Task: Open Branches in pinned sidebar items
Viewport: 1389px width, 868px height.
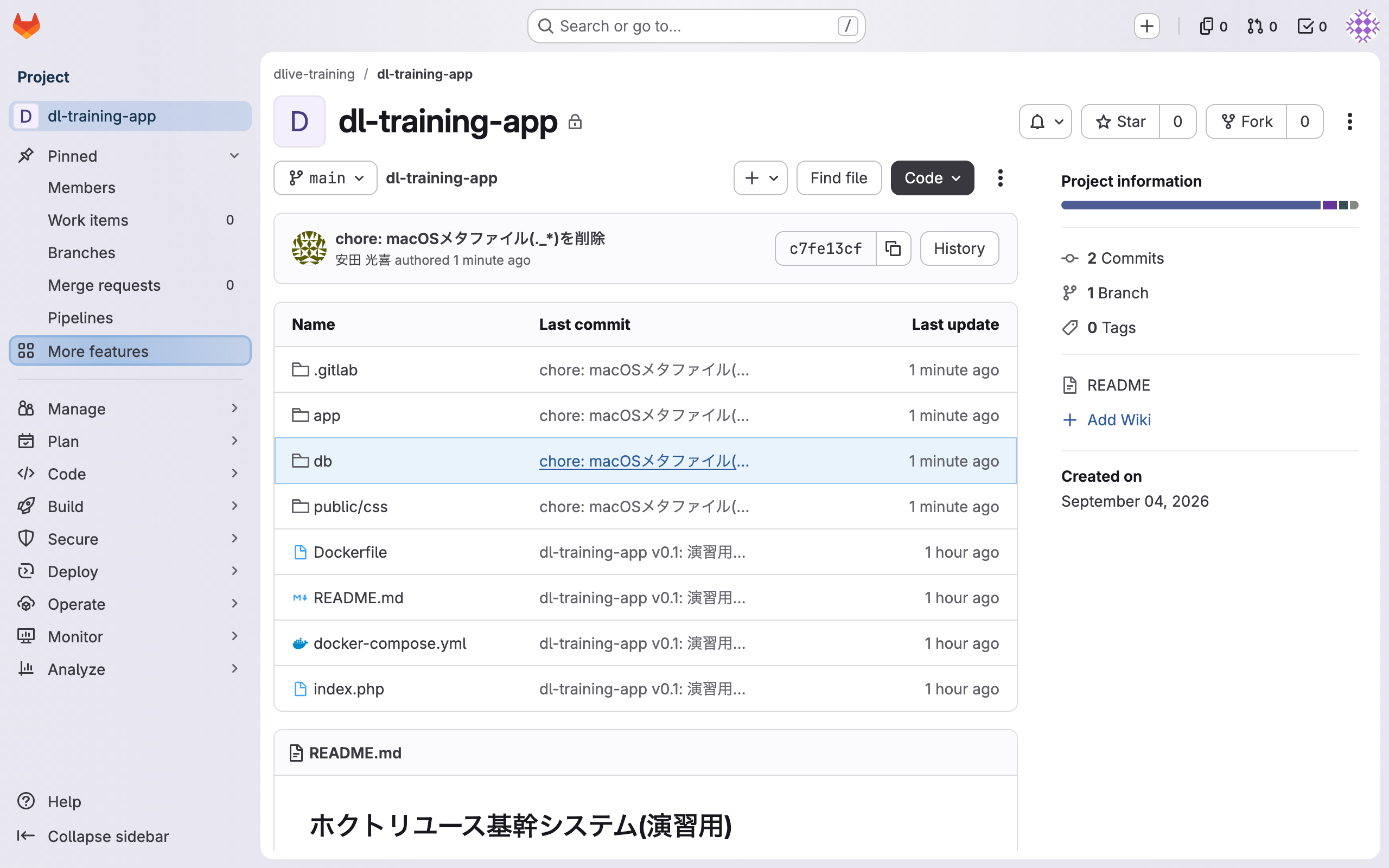Action: [130, 253]
